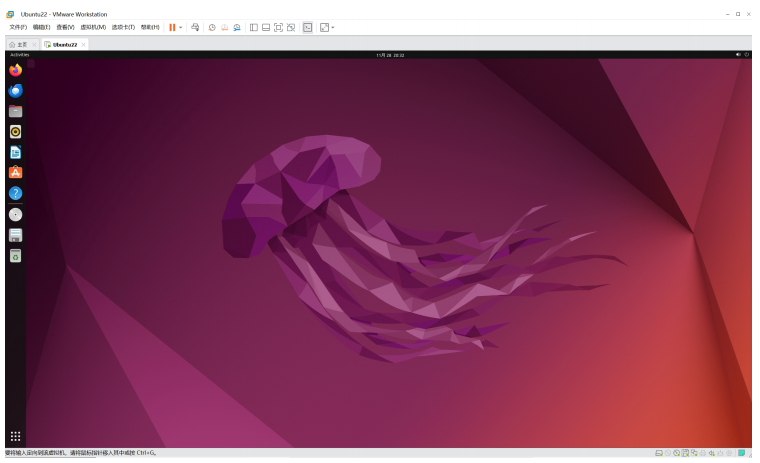Click the active CD/DVD drive status icon
This screenshot has height=463, width=760.
pyautogui.click(x=677, y=453)
